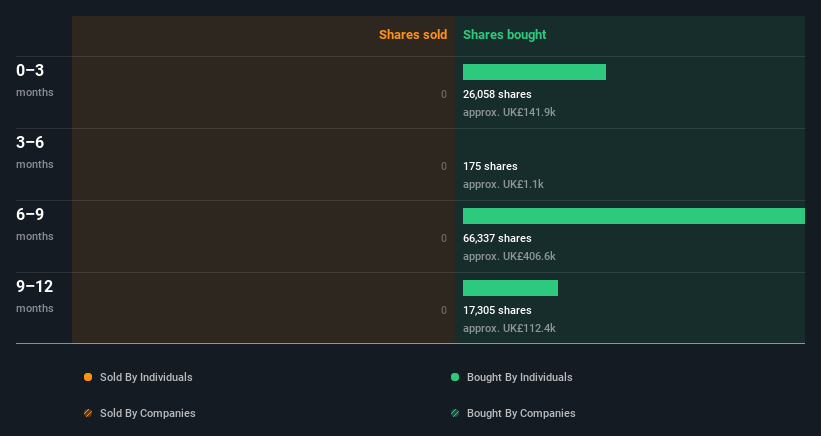
Task: Click the green Bought By Individuals legend dot
Action: (x=455, y=377)
